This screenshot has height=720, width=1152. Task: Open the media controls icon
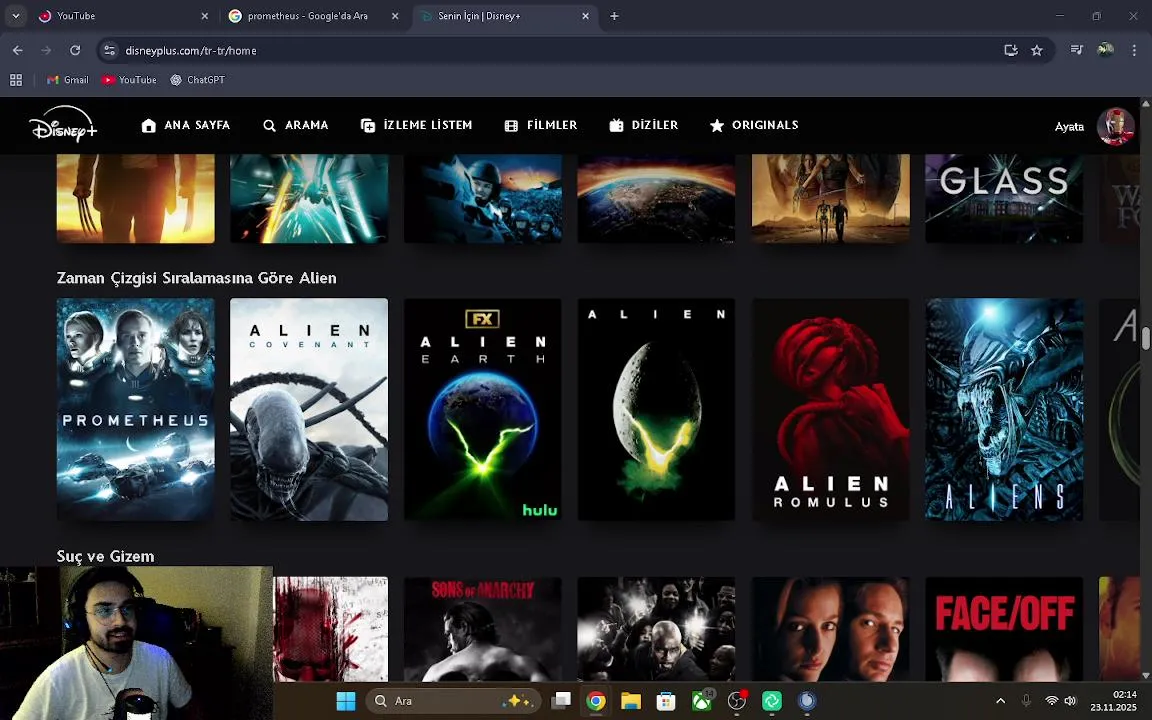[x=1076, y=50]
